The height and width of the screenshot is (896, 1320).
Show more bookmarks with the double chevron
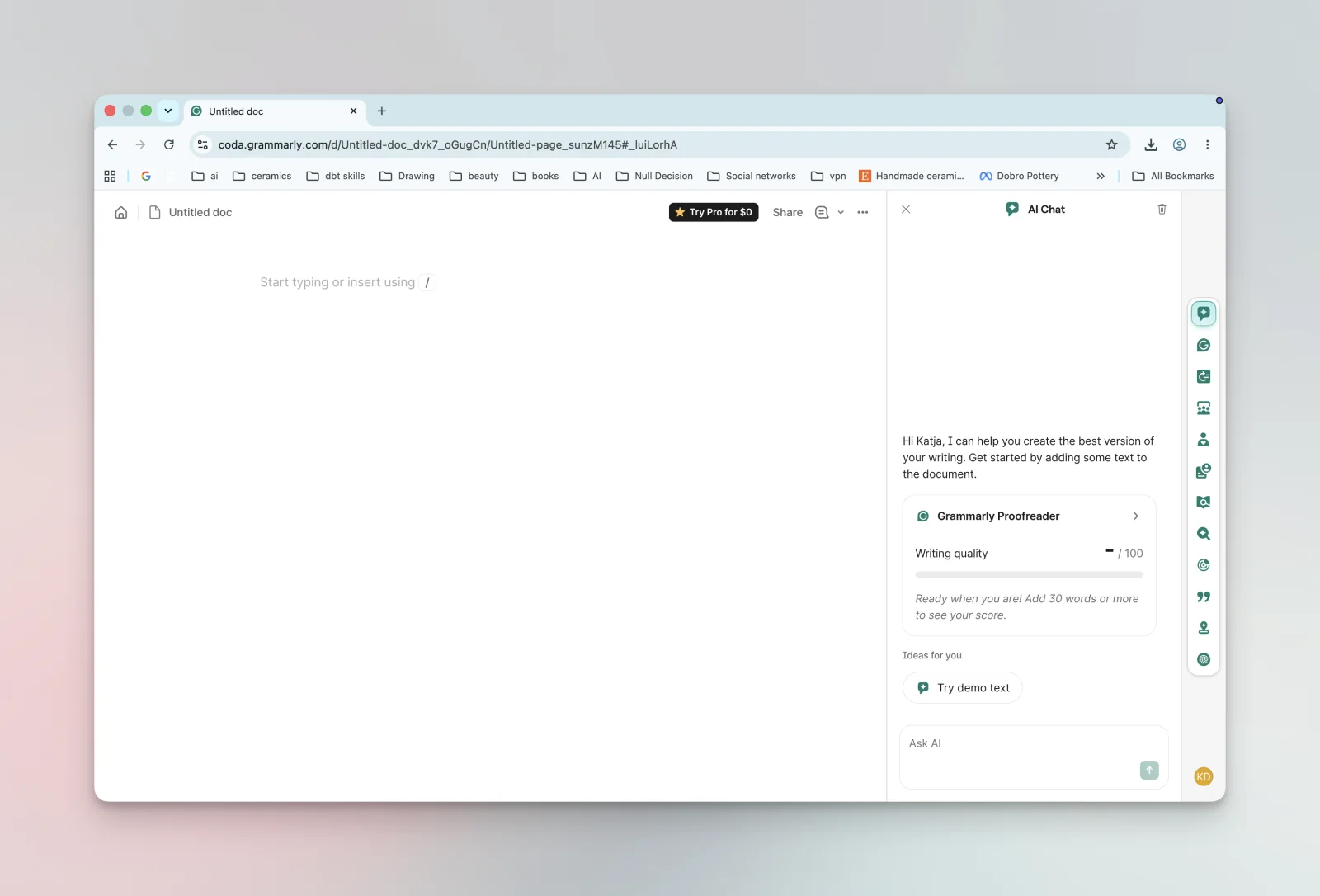click(x=1101, y=177)
